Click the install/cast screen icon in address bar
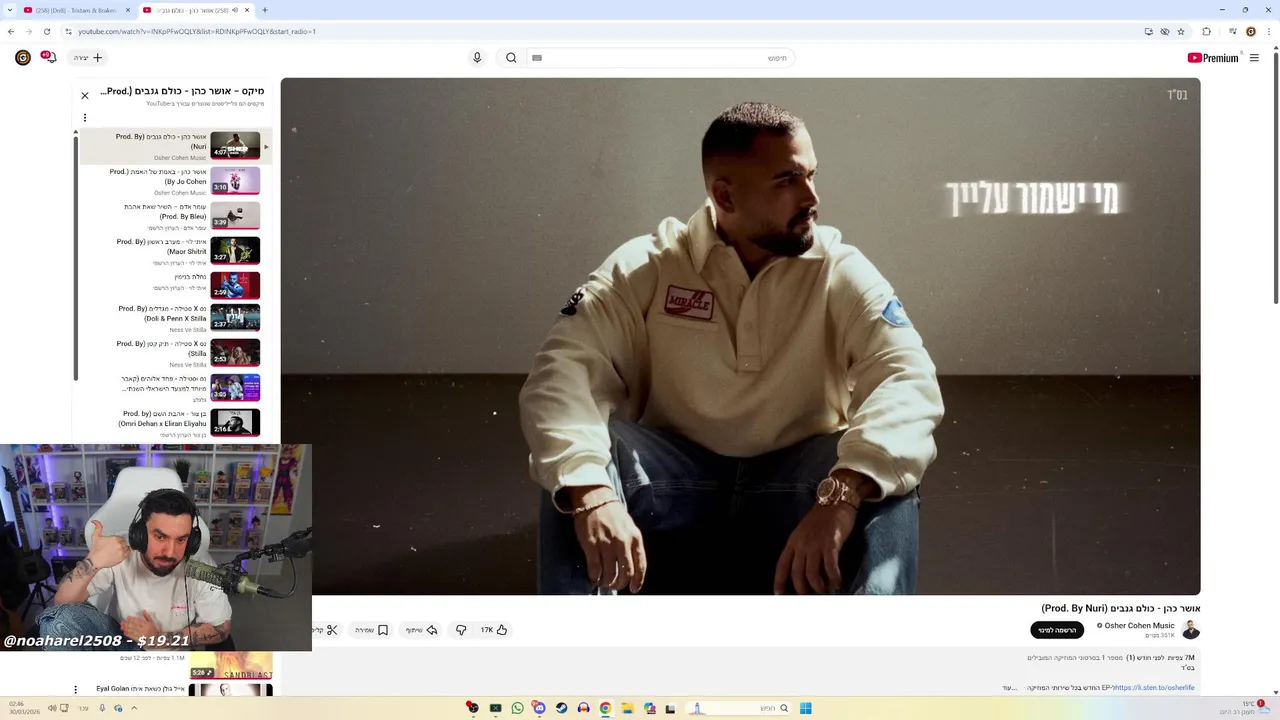Image resolution: width=1280 pixels, height=720 pixels. [1148, 31]
